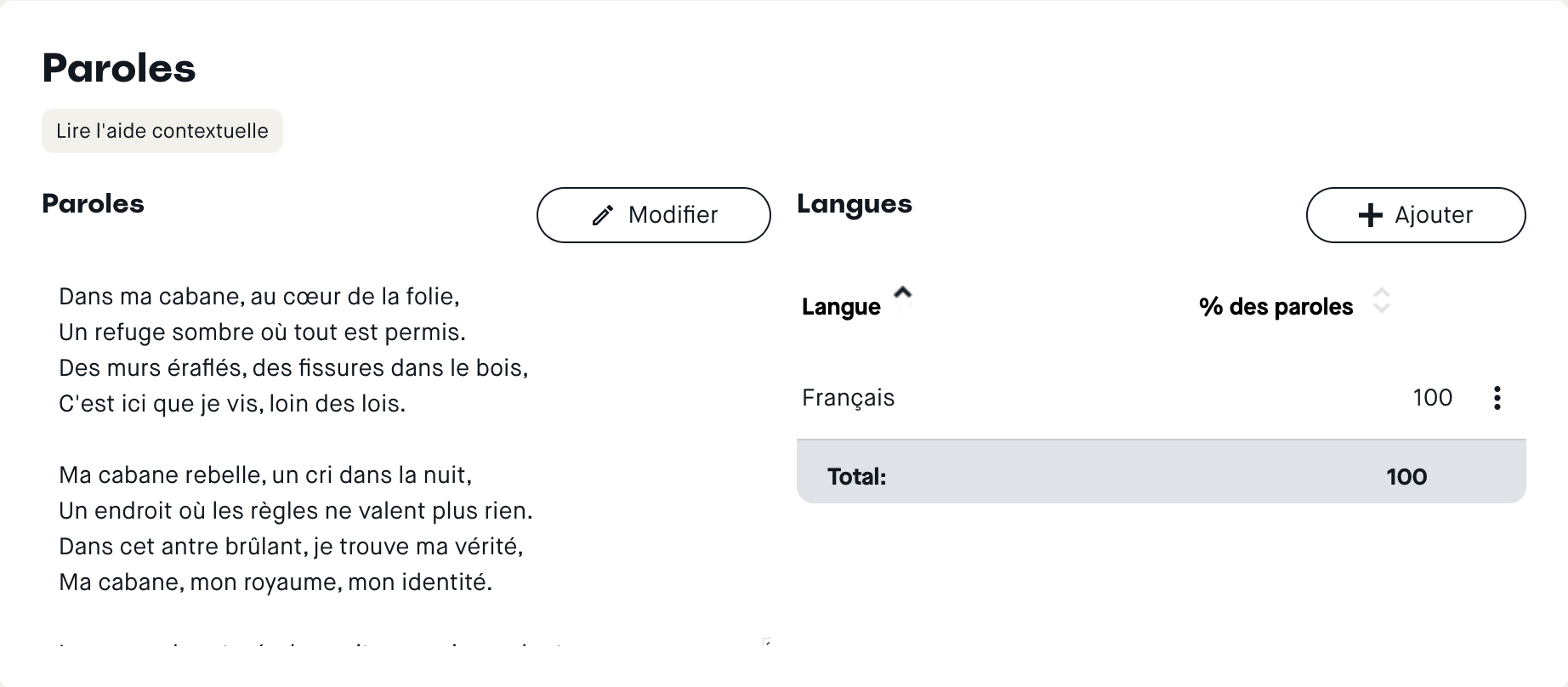The image size is (1568, 687).
Task: Click the Total row label
Action: tap(856, 477)
